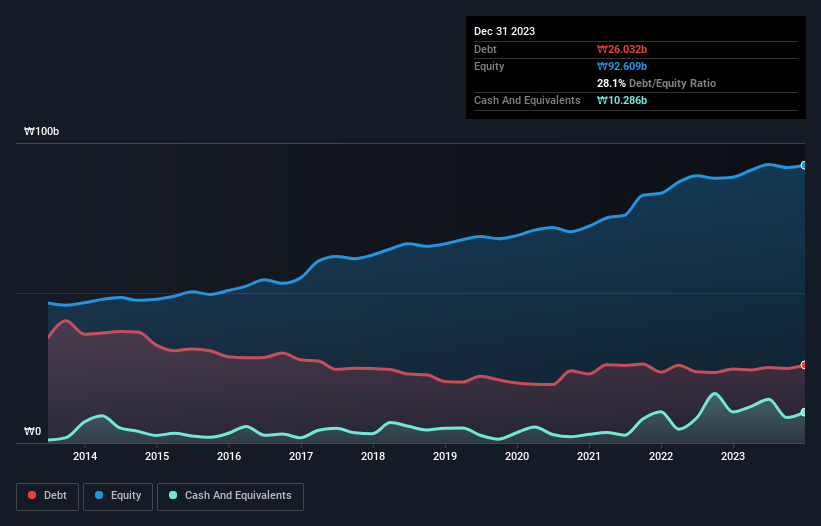
Task: Click the Equity row label in tooltip
Action: click(489, 66)
